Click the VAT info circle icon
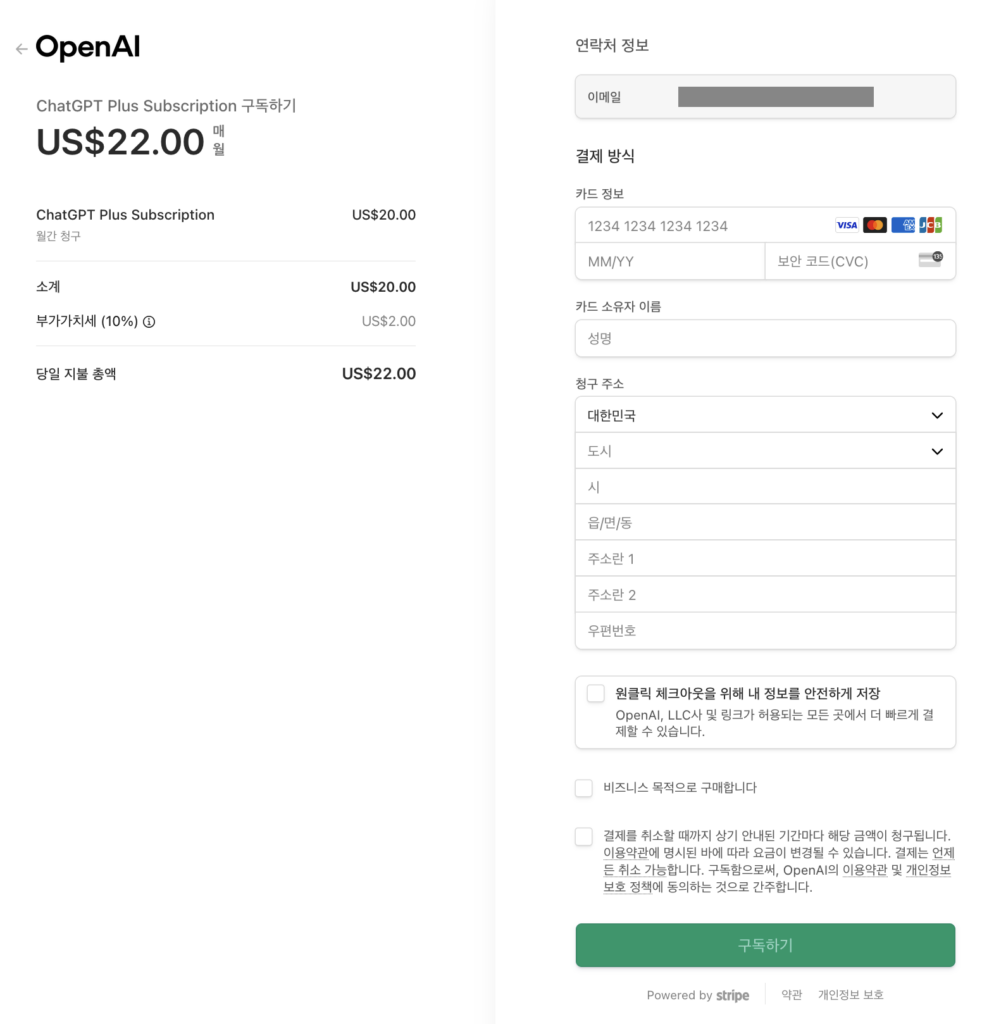 coord(149,322)
